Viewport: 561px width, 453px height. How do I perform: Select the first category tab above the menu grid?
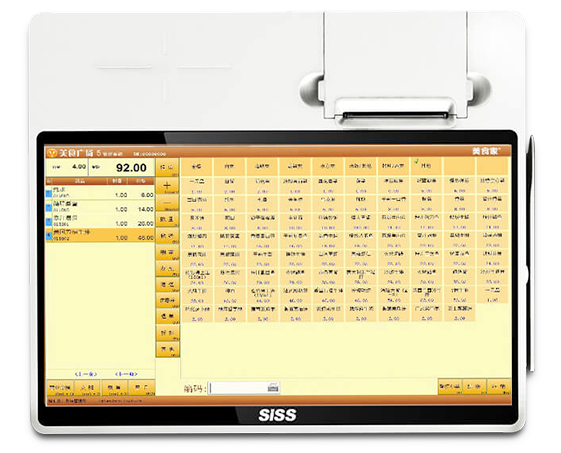point(196,166)
